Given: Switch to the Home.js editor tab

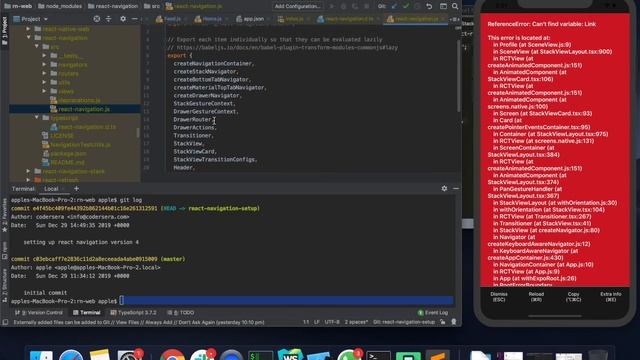Looking at the screenshot, I should click(x=209, y=19).
